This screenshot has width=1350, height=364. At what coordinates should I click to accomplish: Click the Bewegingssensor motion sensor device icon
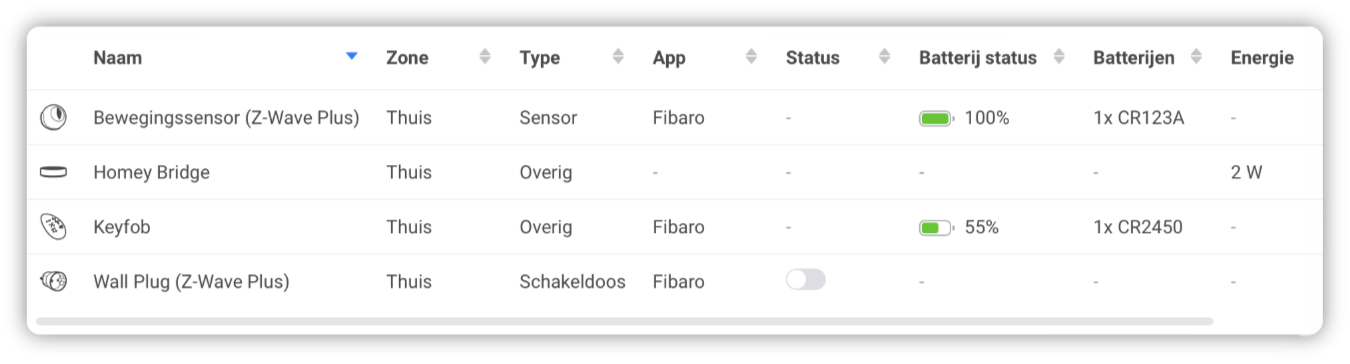point(53,118)
